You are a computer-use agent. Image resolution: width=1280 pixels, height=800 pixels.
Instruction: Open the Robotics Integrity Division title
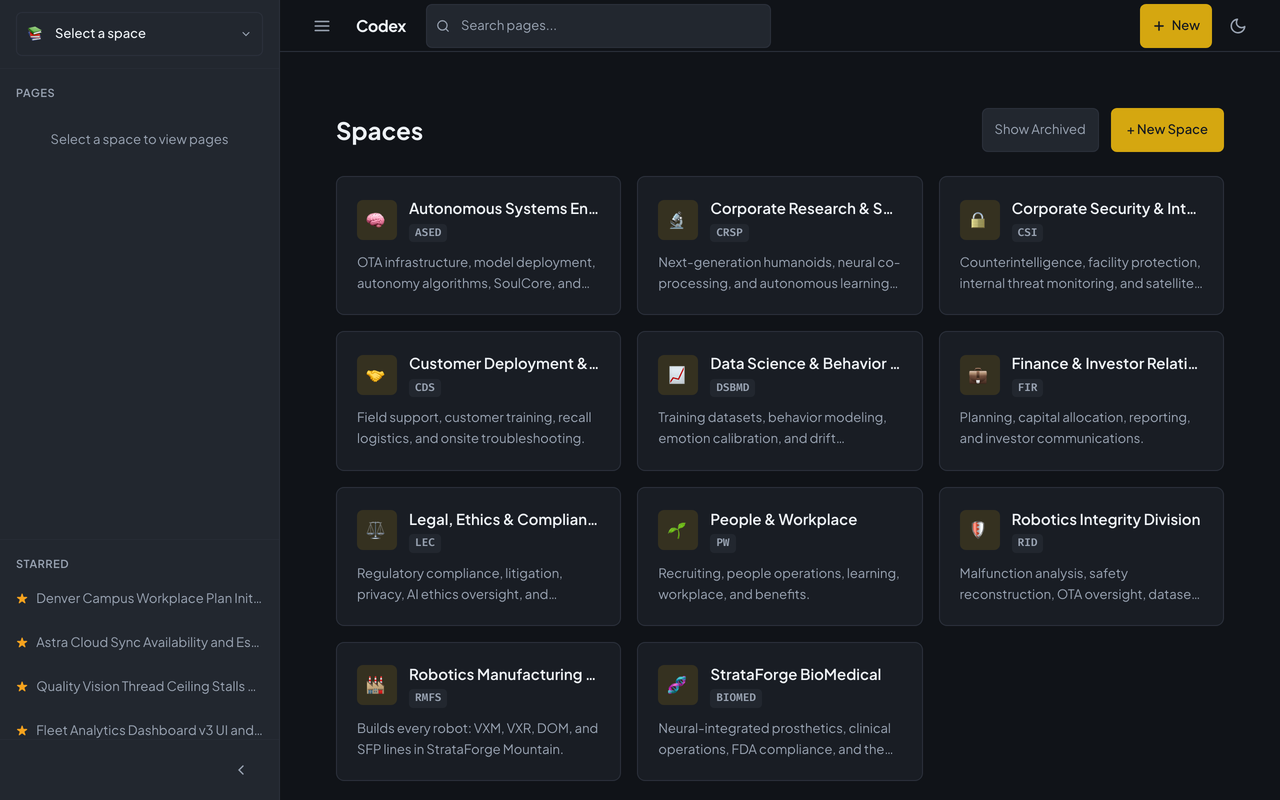[x=1106, y=520]
